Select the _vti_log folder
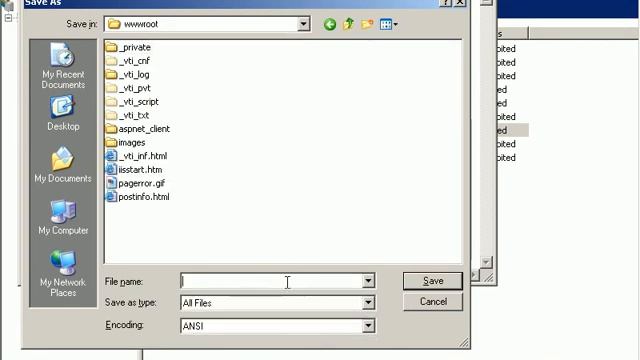The height and width of the screenshot is (360, 640). tap(127, 75)
